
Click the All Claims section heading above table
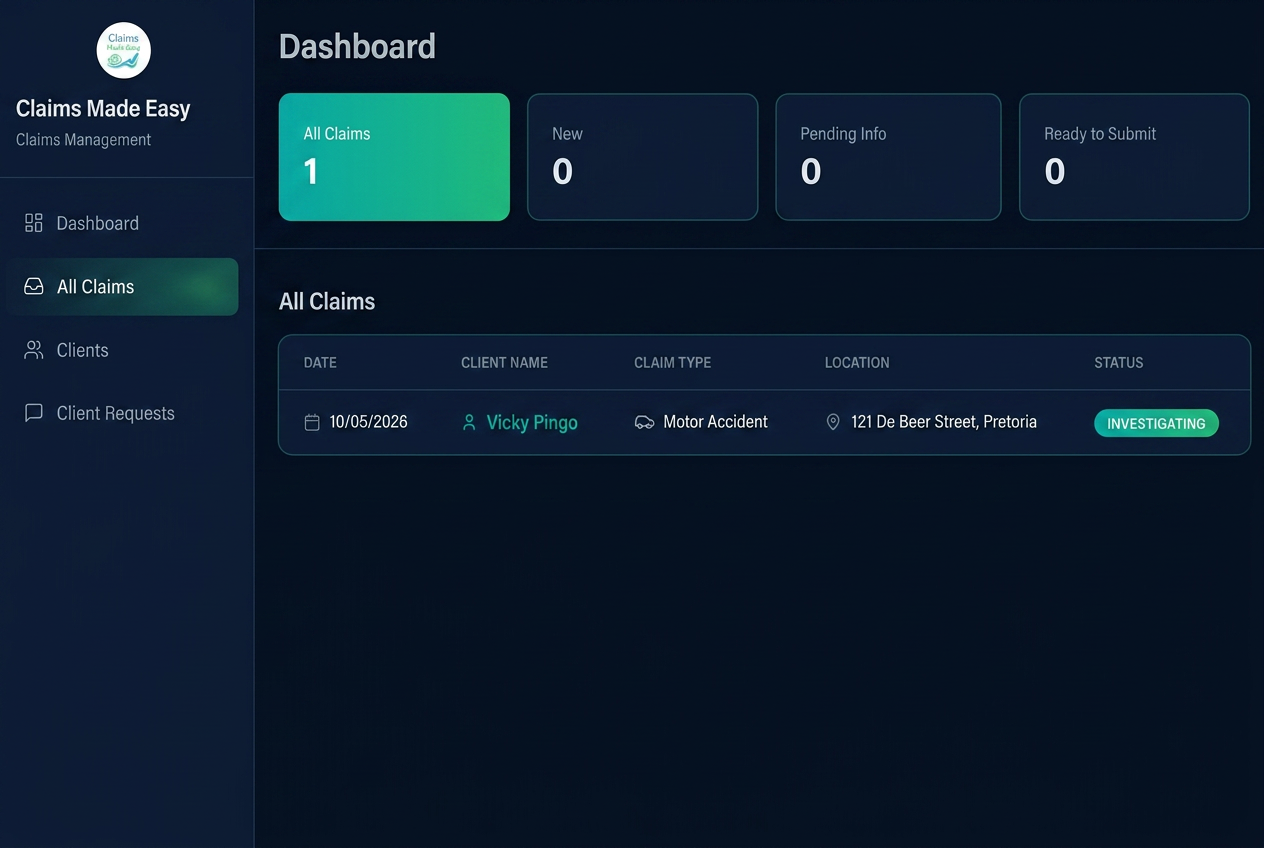[327, 301]
